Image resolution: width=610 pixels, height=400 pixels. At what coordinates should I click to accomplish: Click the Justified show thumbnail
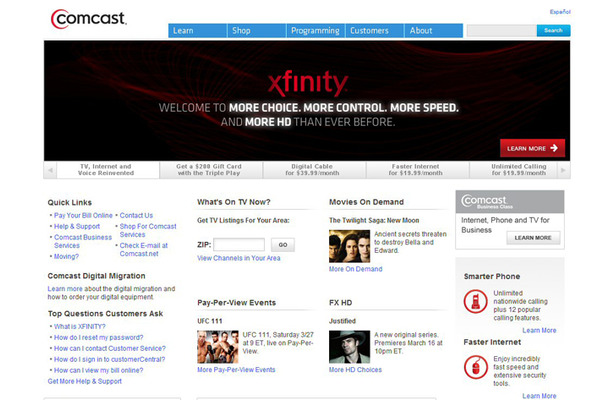[349, 347]
